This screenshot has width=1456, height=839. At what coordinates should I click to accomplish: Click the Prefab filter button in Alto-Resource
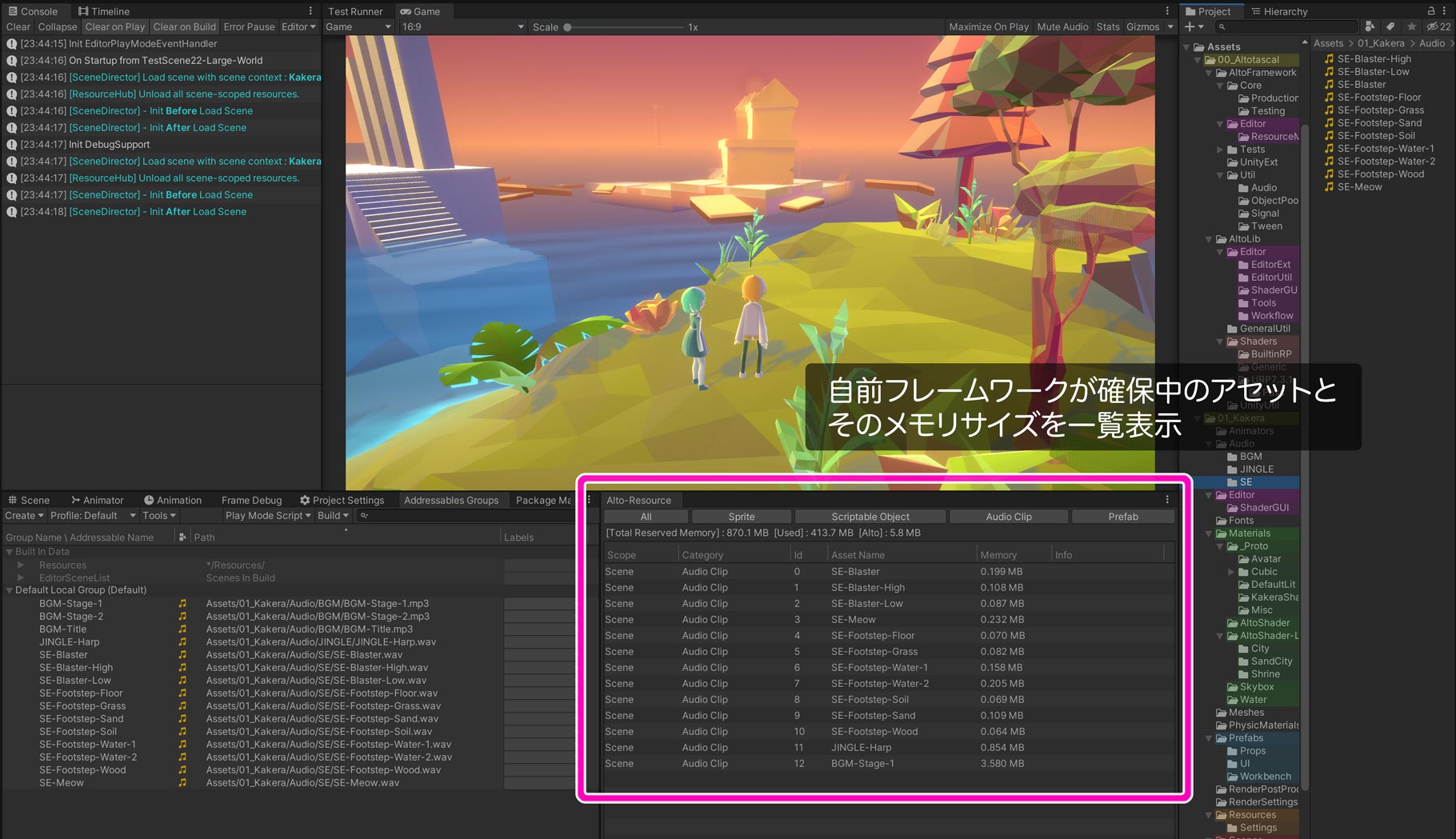[x=1122, y=517]
